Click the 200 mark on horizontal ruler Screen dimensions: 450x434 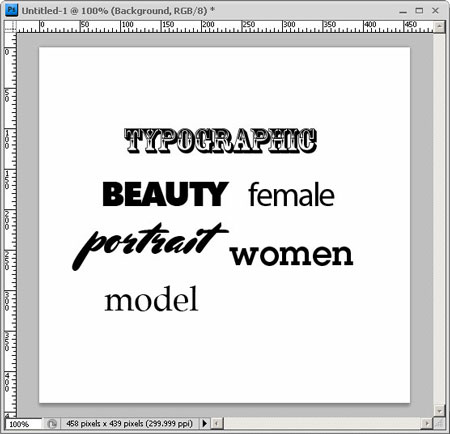208,25
